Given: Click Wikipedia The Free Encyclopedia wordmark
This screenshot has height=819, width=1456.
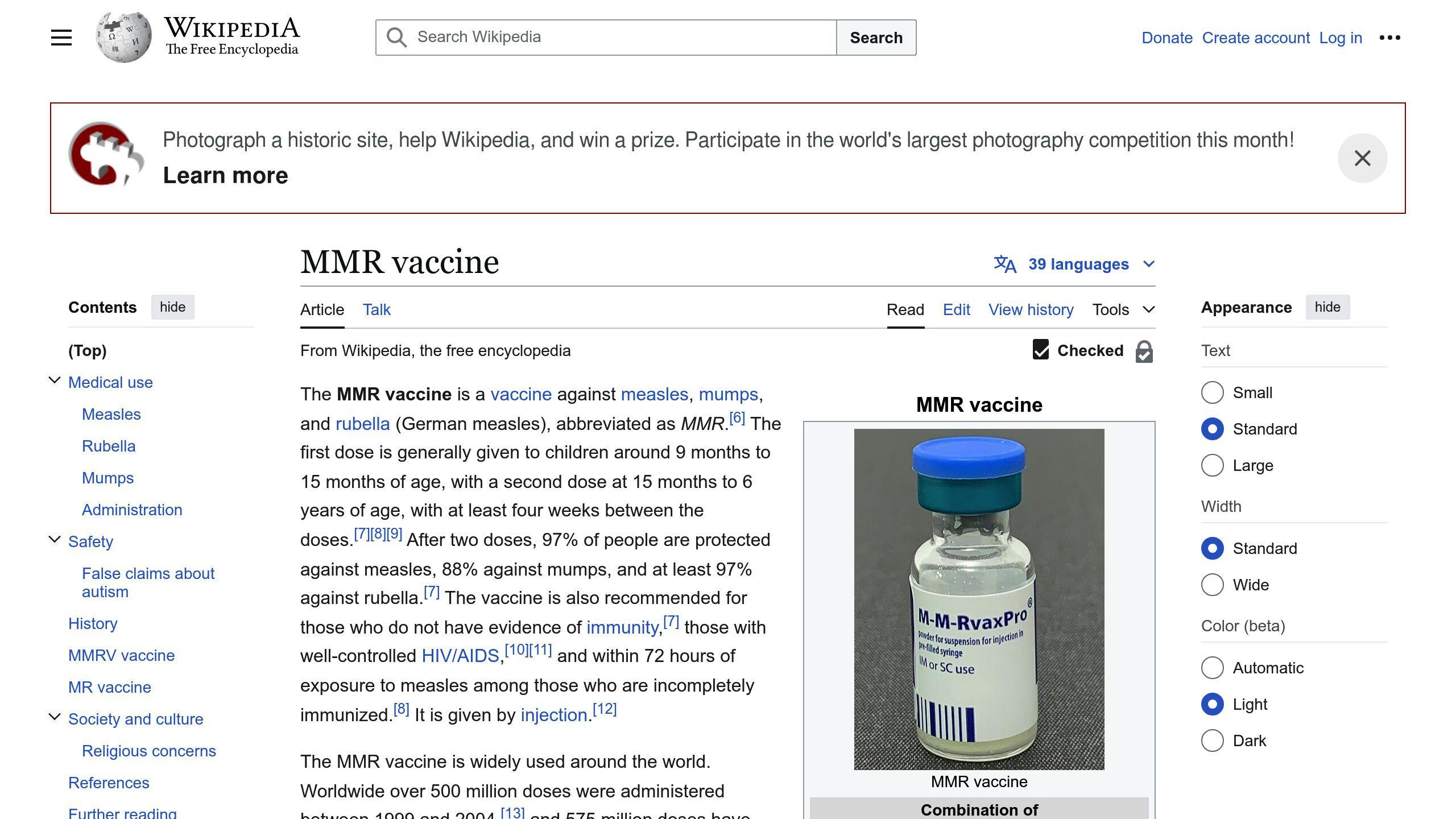Looking at the screenshot, I should click(232, 36).
